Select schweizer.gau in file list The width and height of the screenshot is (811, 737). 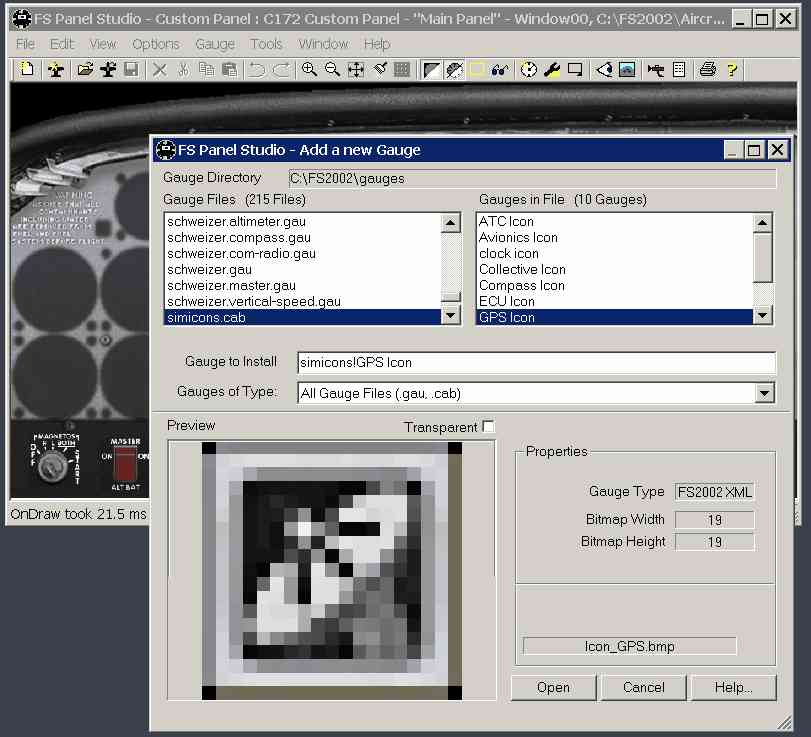[x=303, y=269]
